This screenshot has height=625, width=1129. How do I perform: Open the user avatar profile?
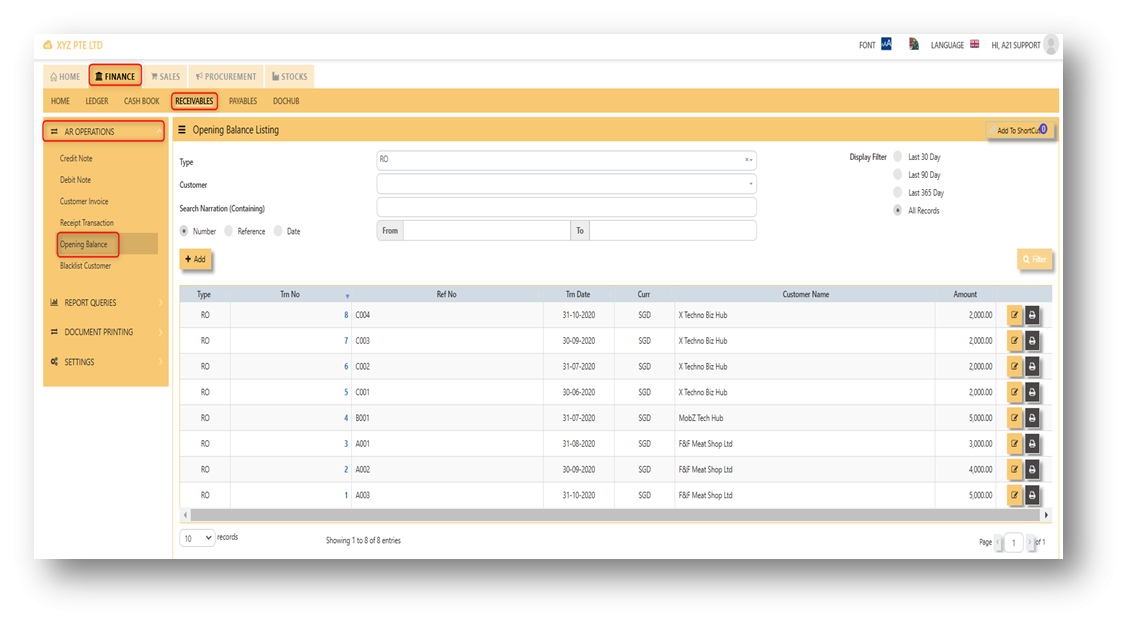click(x=1051, y=44)
